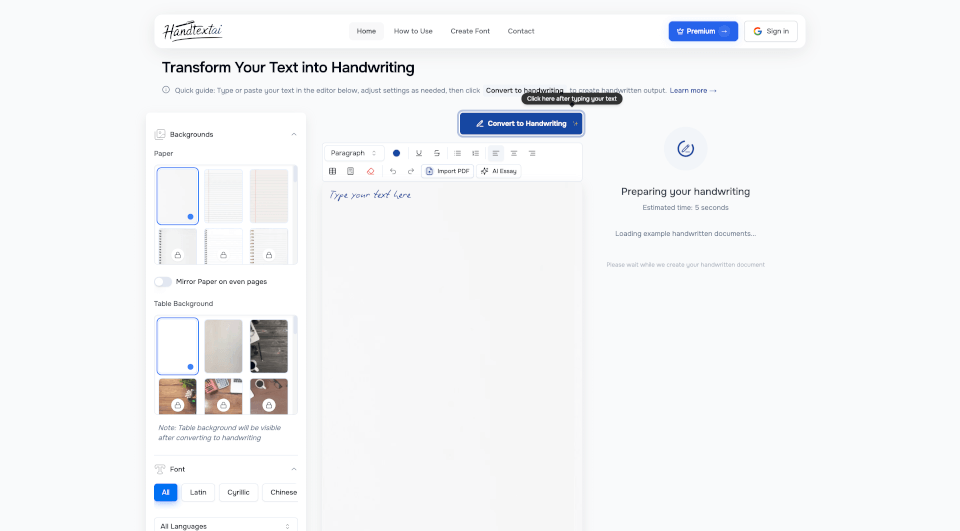This screenshot has height=531, width=960.
Task: Open the Contact page
Action: tap(521, 31)
